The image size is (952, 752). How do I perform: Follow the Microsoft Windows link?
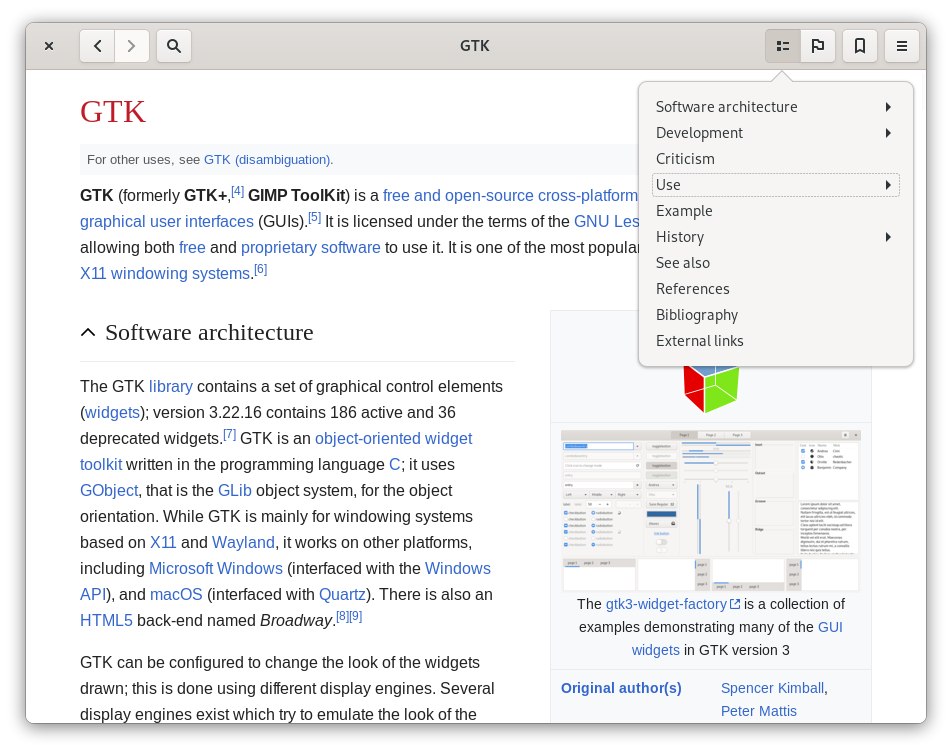tap(216, 569)
